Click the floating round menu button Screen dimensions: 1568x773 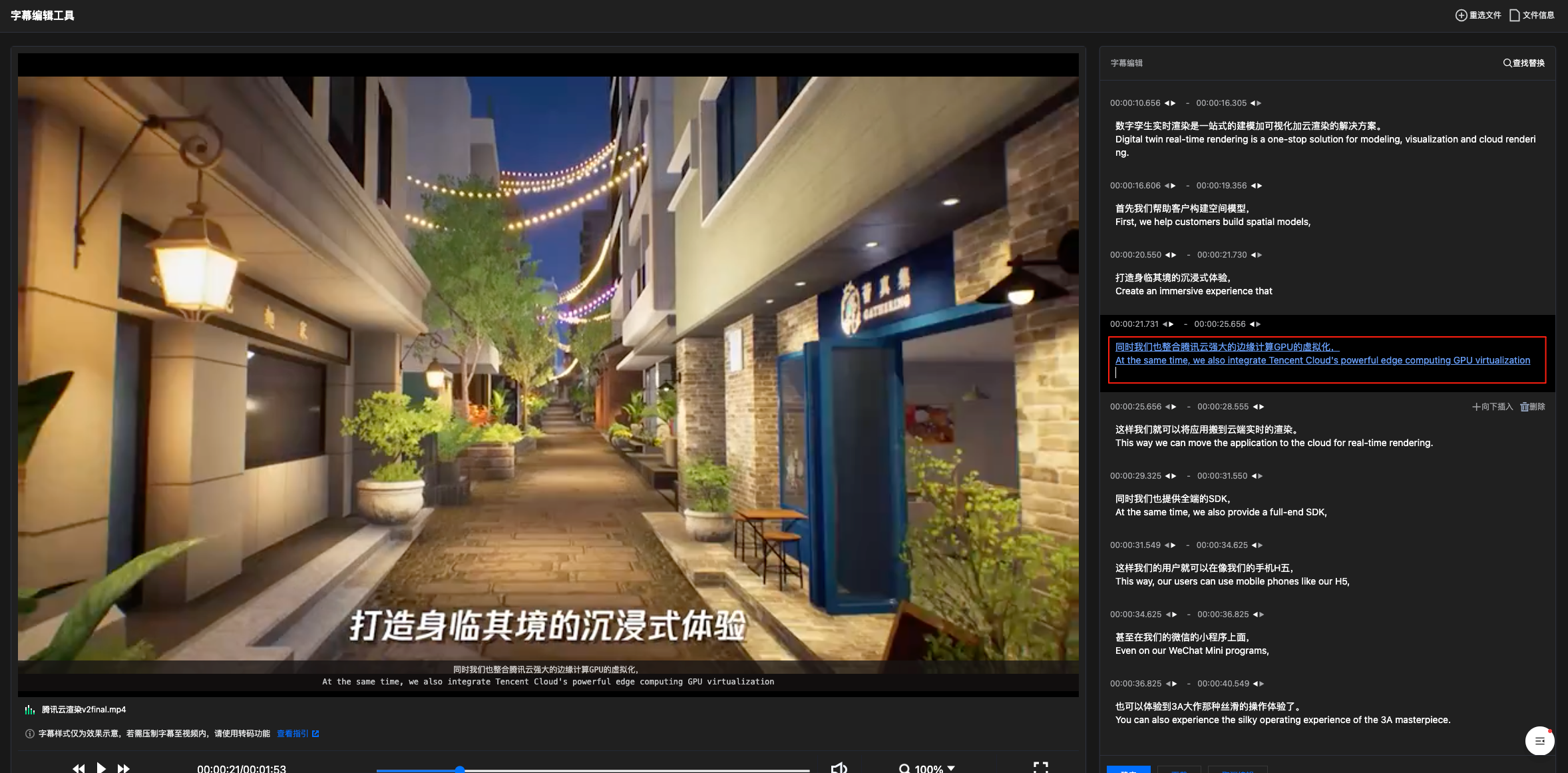1539,740
